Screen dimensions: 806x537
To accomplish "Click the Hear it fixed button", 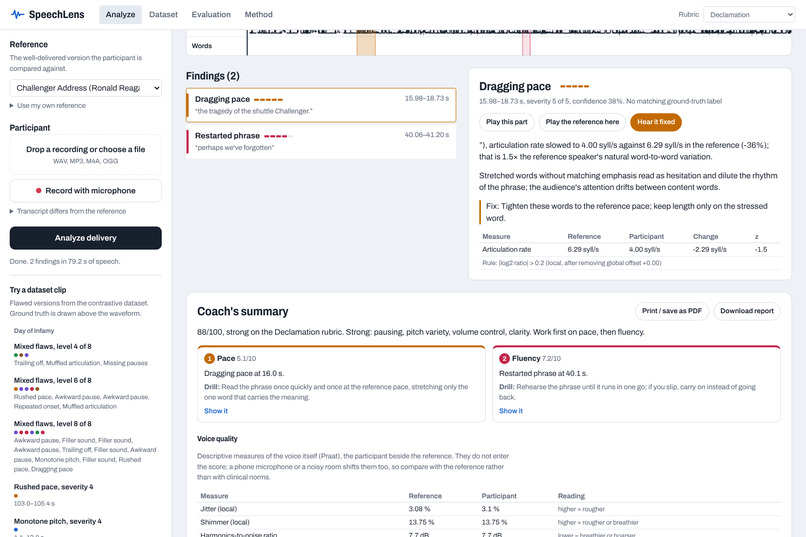I will [656, 122].
